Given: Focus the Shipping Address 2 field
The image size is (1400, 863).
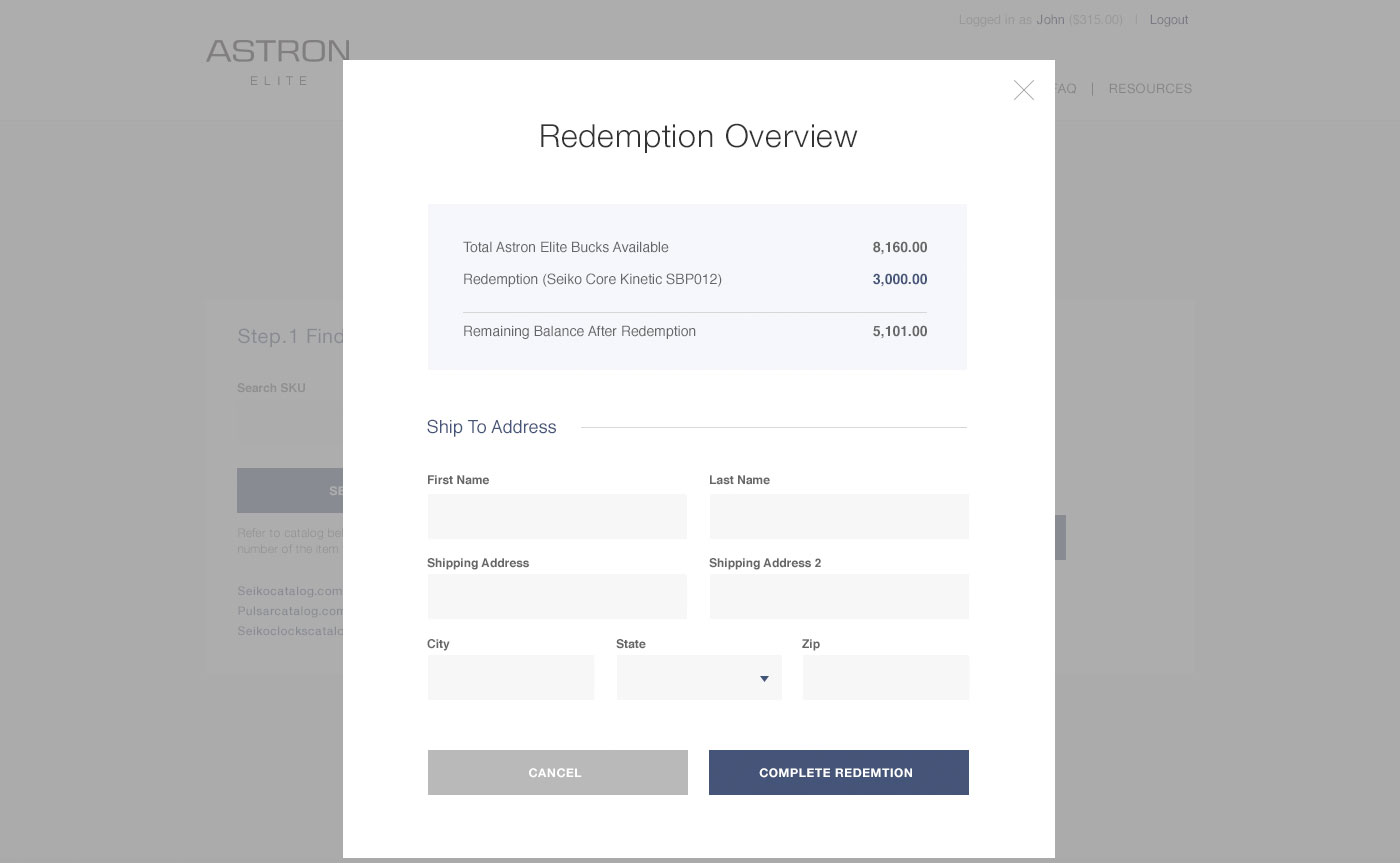Looking at the screenshot, I should tap(839, 597).
